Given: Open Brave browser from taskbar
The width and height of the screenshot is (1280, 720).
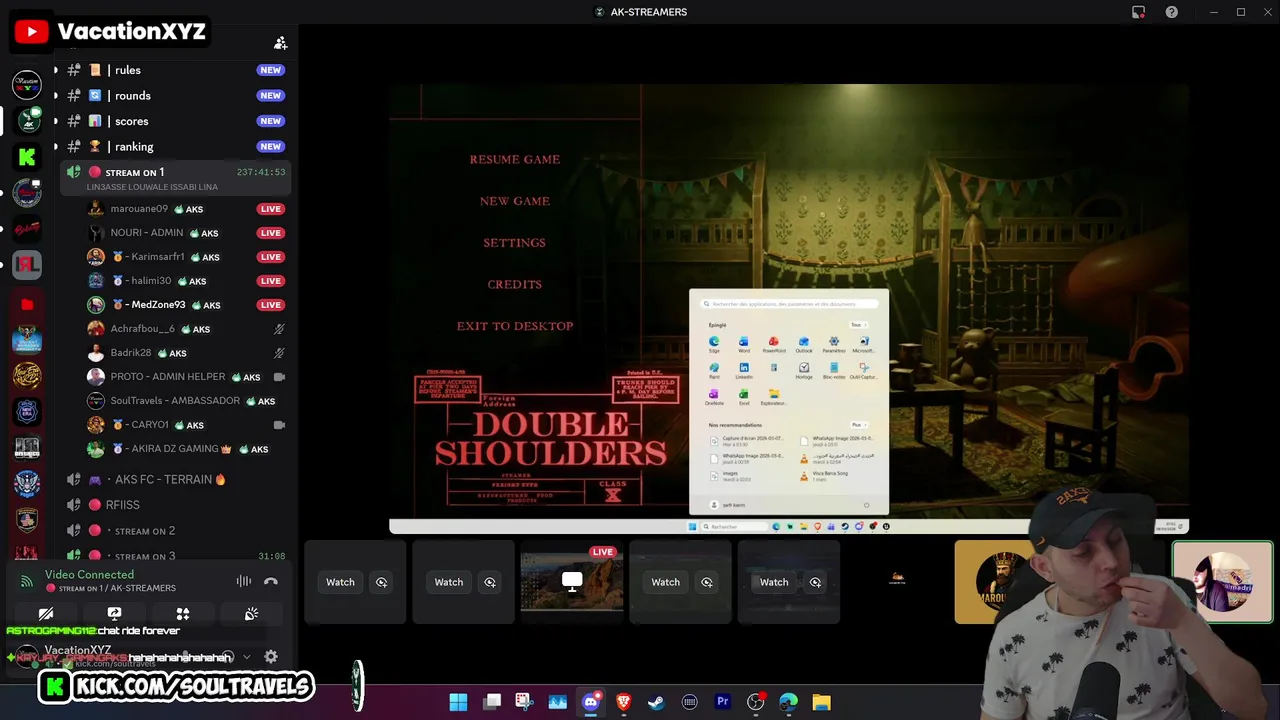Looking at the screenshot, I should pyautogui.click(x=623, y=702).
